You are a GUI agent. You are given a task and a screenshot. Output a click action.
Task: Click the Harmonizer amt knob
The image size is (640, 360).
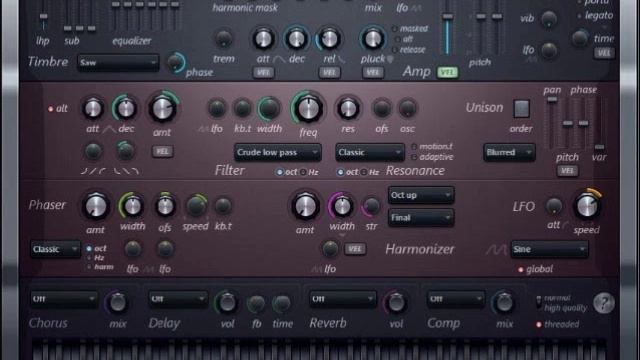point(305,206)
